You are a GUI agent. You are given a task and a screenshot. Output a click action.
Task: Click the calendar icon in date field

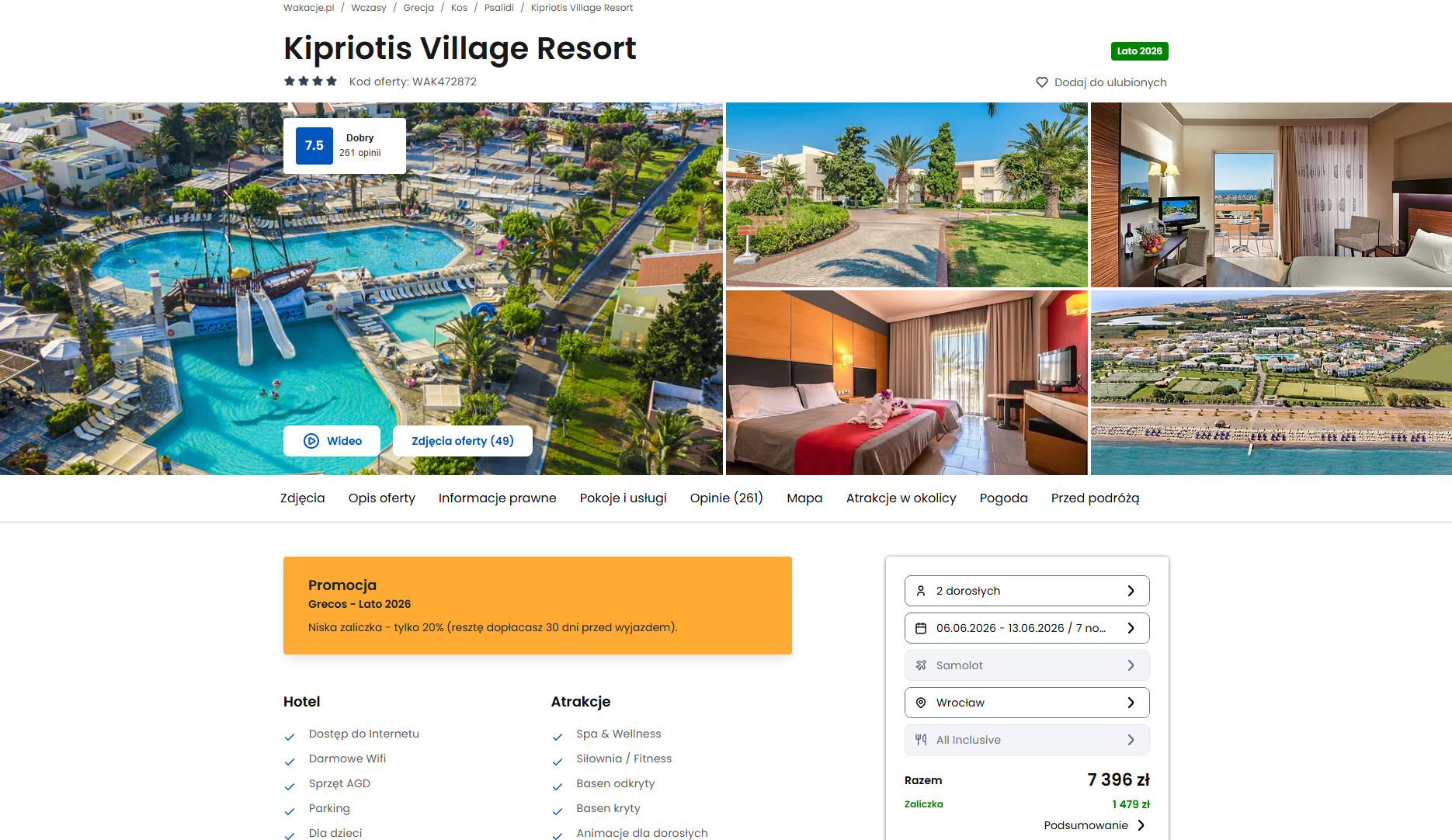[921, 628]
